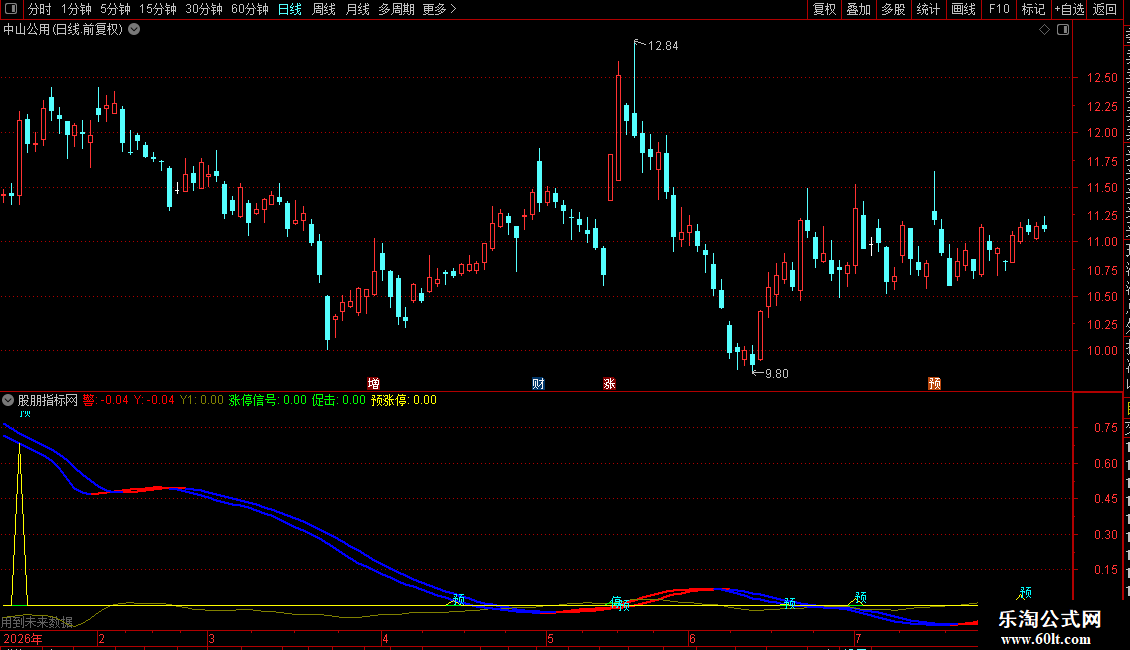The image size is (1130, 650).
Task: Click the diamond icon in chart header
Action: coord(1044,30)
